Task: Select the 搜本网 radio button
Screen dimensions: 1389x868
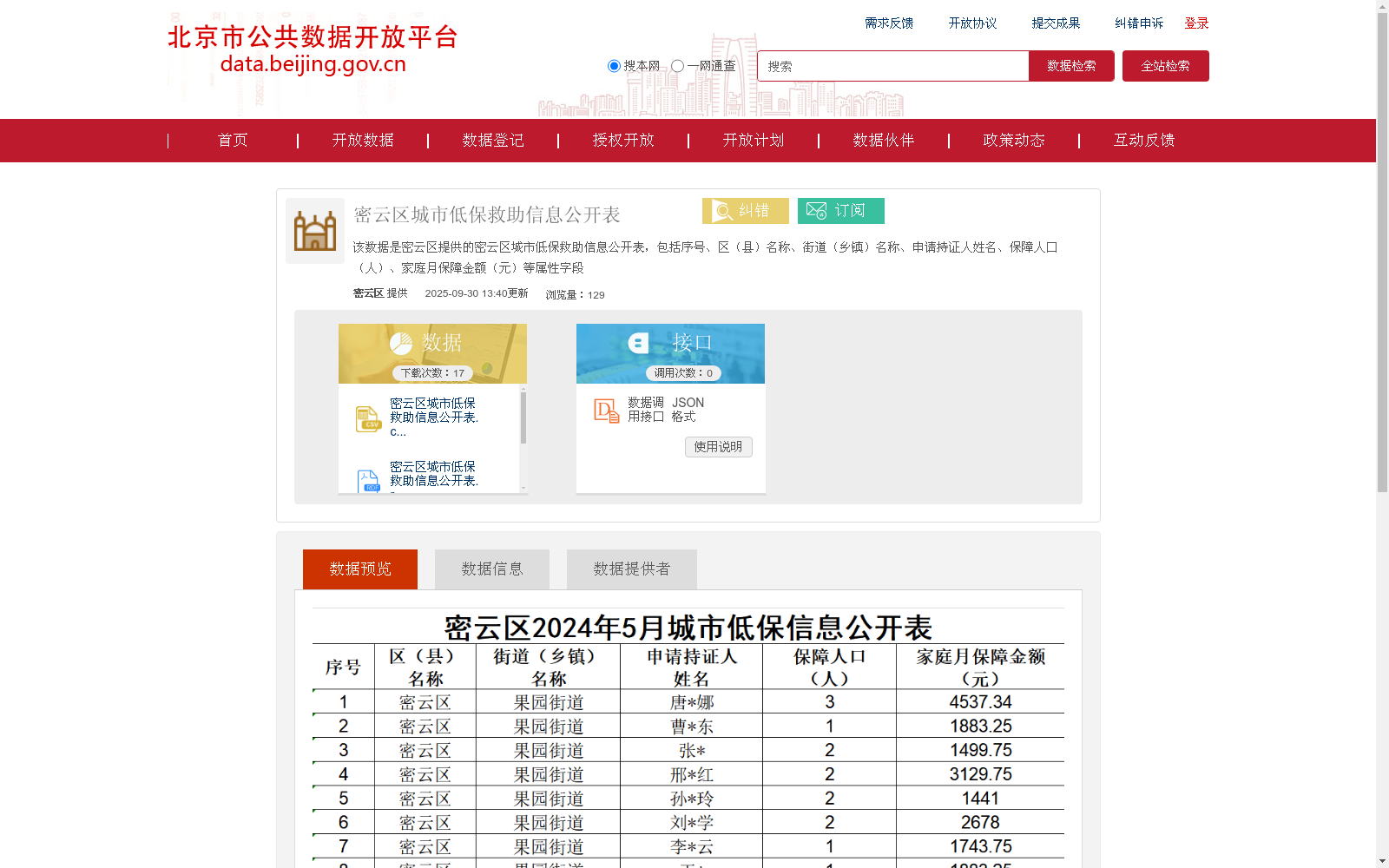Action: 614,66
